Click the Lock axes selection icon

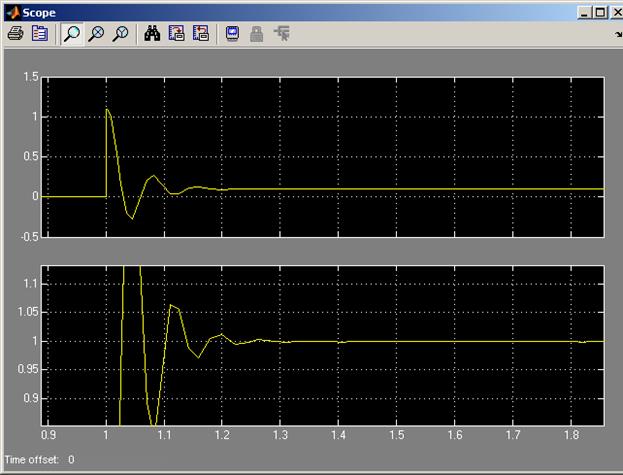tap(257, 34)
